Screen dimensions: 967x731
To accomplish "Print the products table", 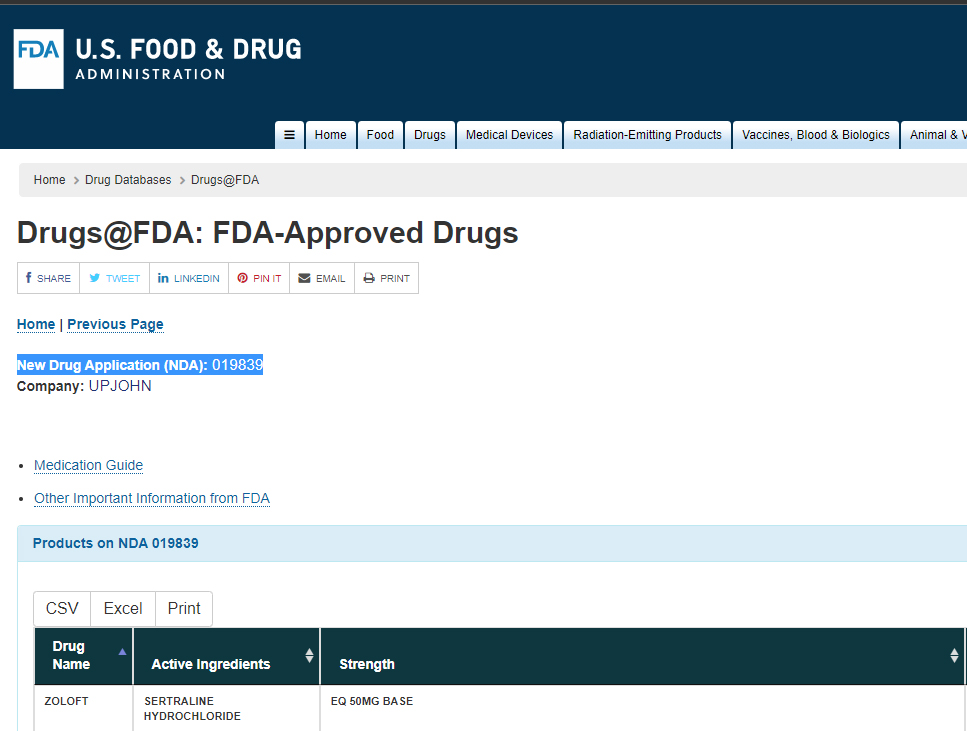I will (184, 609).
